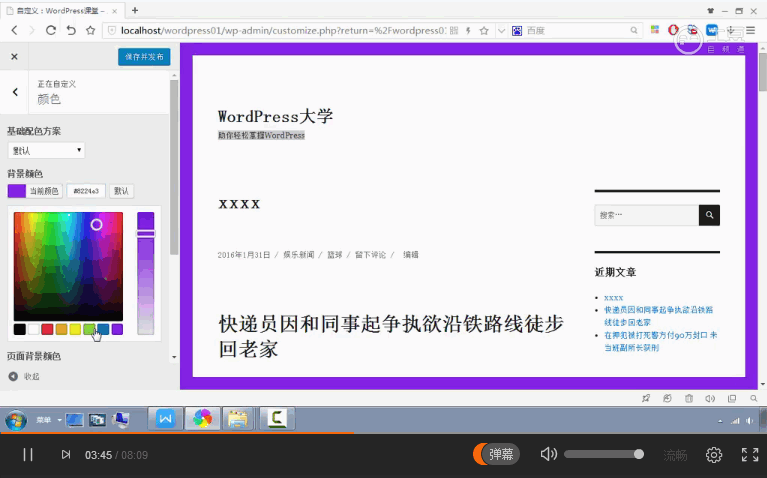Screen dimensions: 767x478
Task: Click the red Opera-style extension icon
Action: 673,30
